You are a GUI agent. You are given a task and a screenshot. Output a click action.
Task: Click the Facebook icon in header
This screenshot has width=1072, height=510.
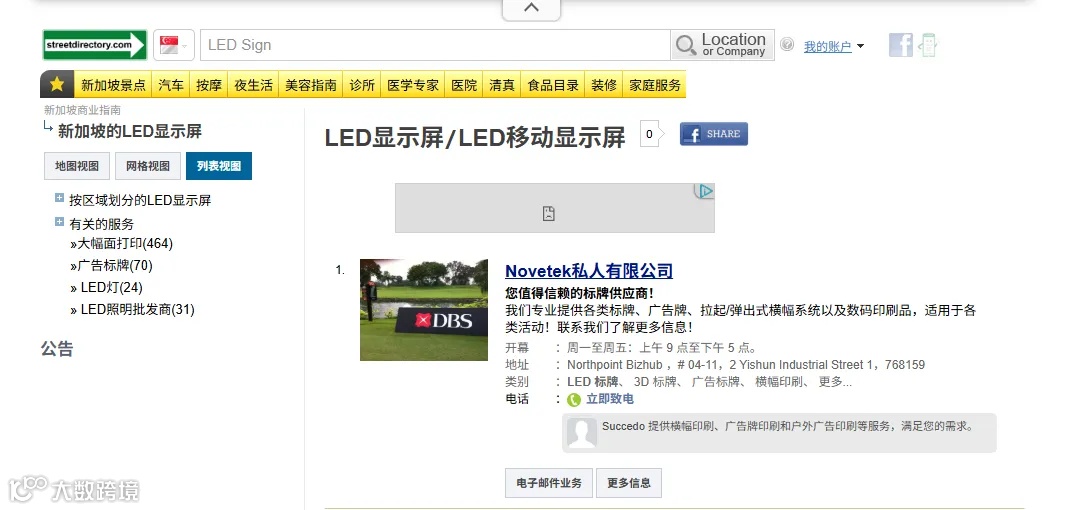(x=900, y=45)
